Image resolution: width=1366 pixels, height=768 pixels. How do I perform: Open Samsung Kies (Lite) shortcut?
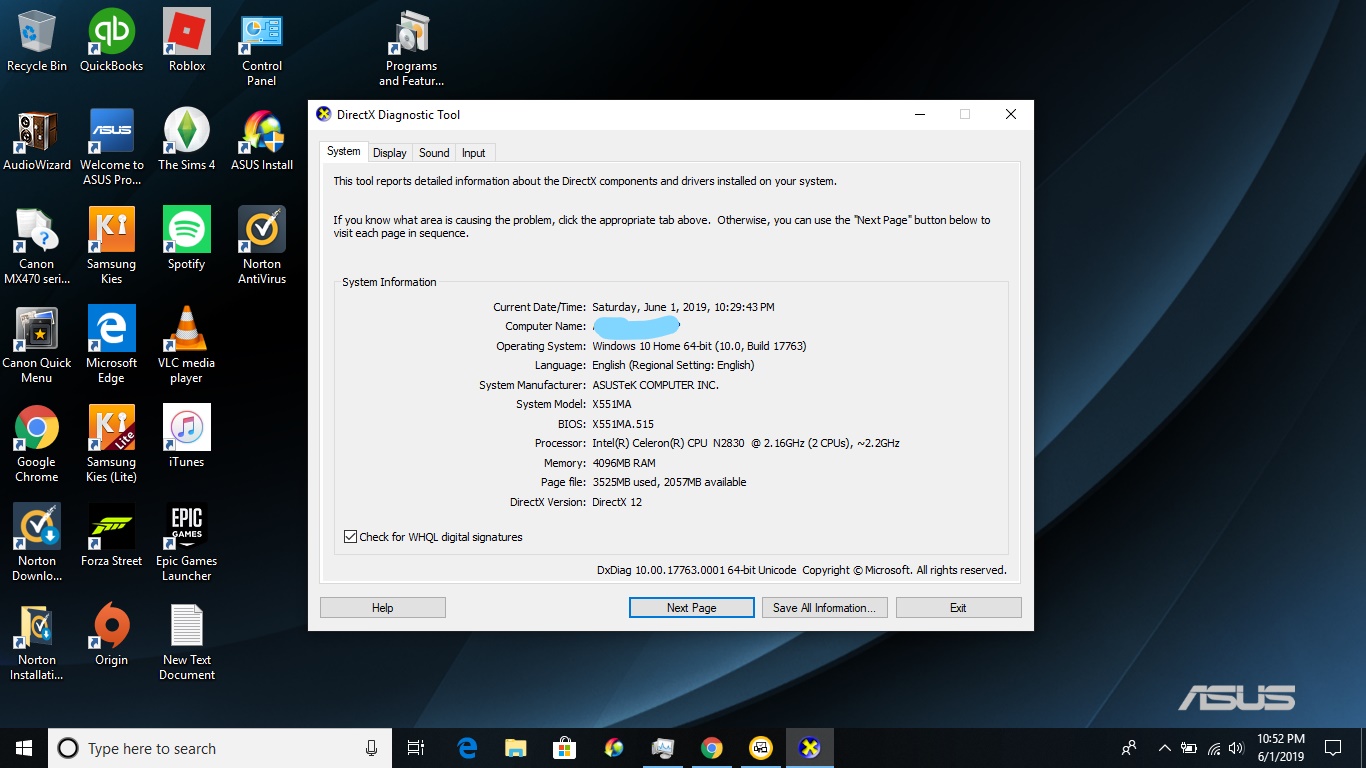click(111, 445)
